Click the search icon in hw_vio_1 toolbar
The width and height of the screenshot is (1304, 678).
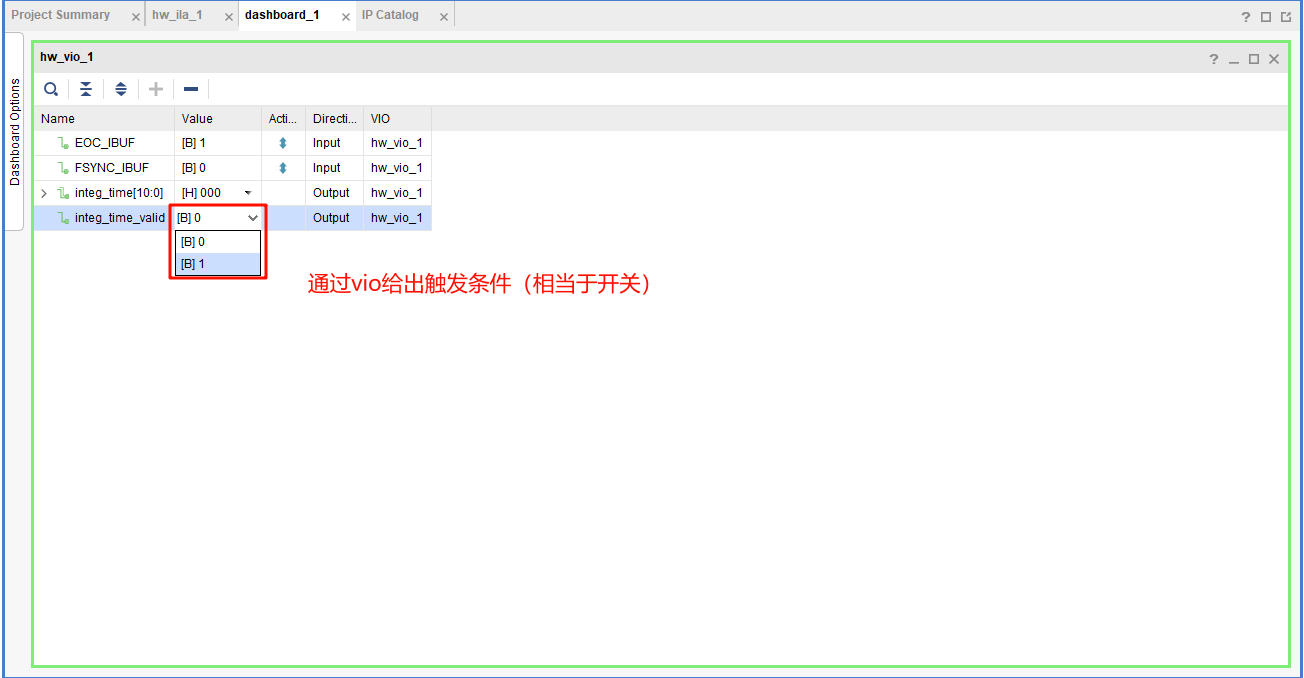[51, 89]
